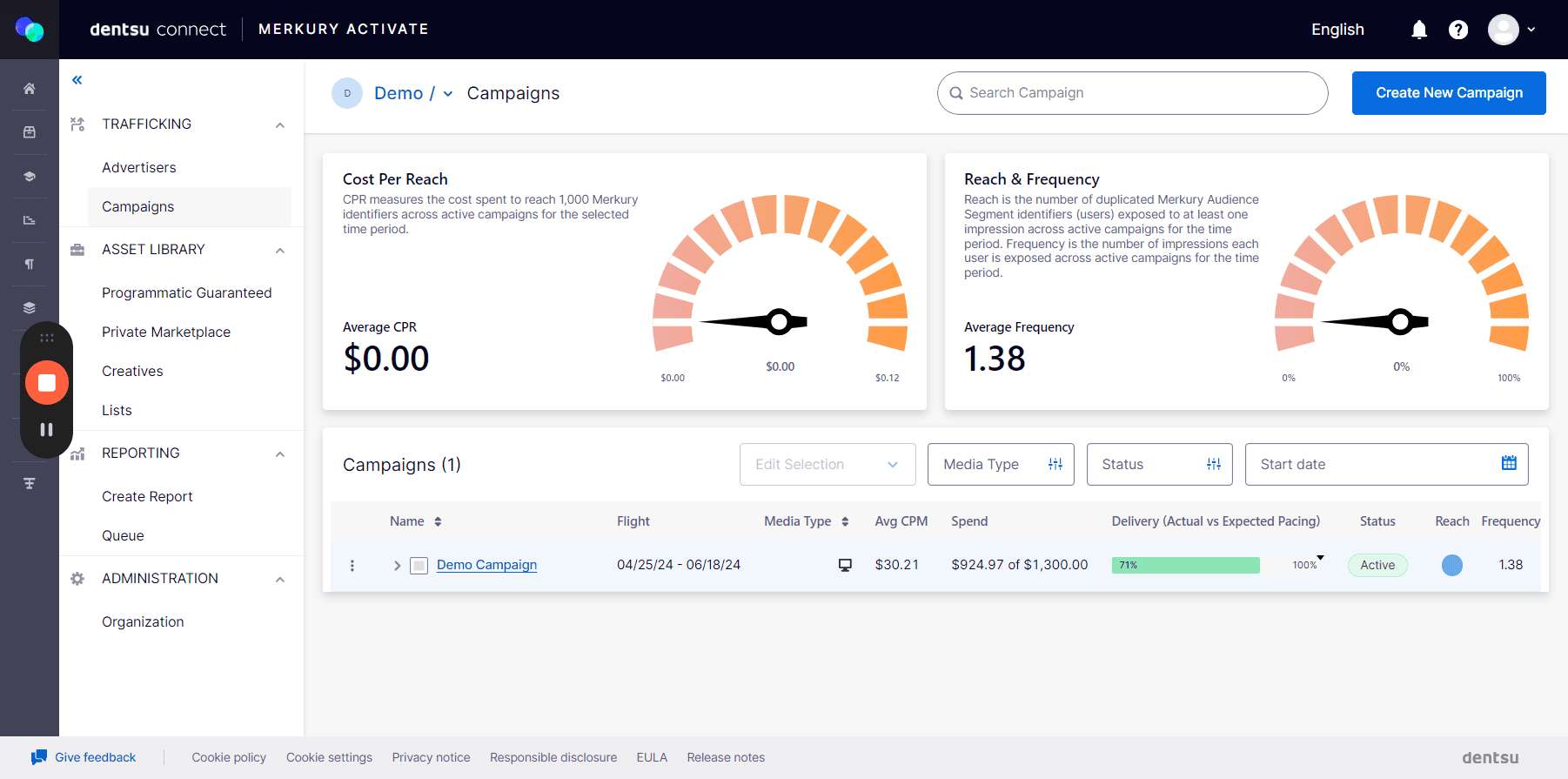Open the three-dot menu for Demo Campaign
The image size is (1568, 779).
pyautogui.click(x=352, y=566)
